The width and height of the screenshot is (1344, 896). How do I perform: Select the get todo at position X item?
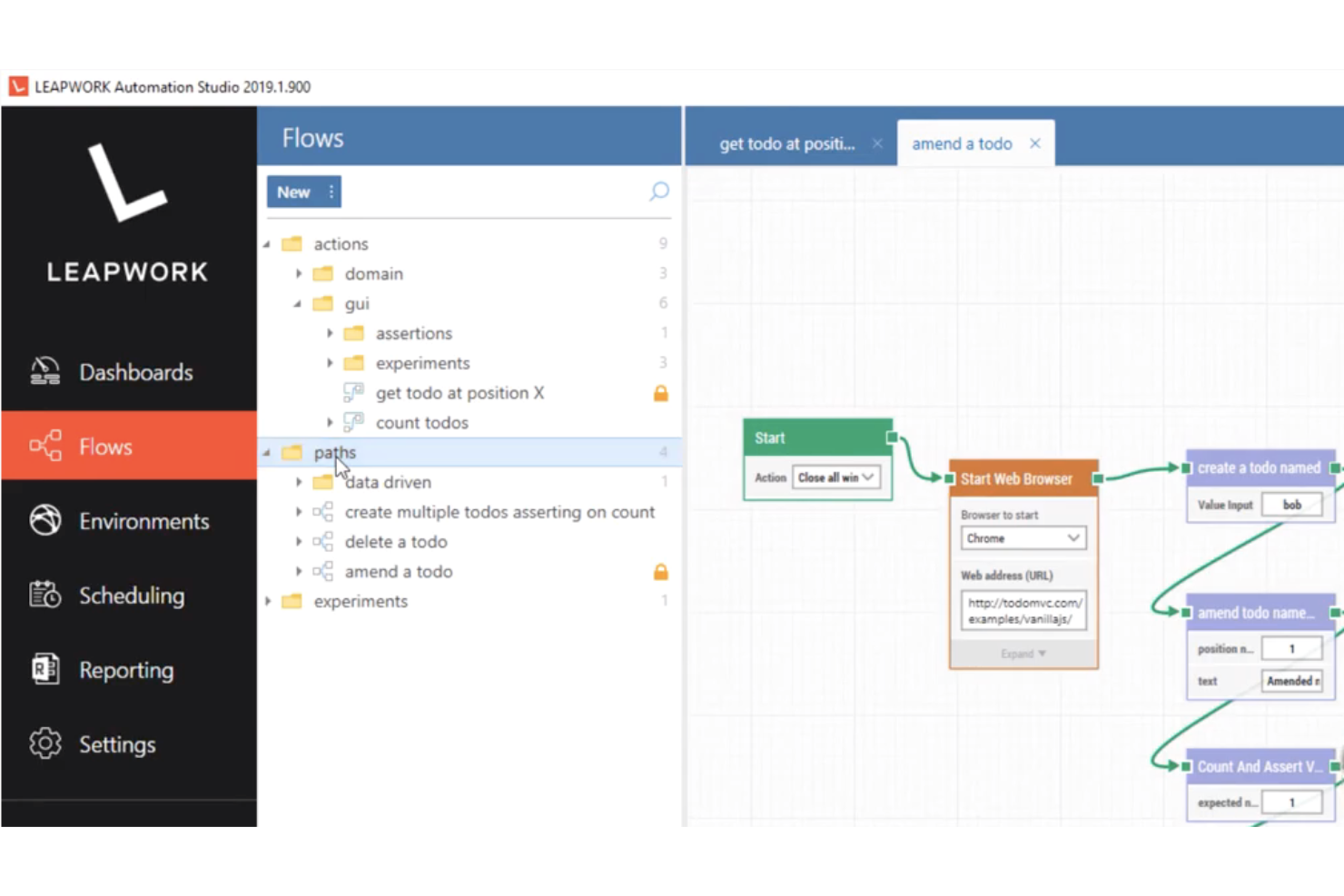(460, 393)
